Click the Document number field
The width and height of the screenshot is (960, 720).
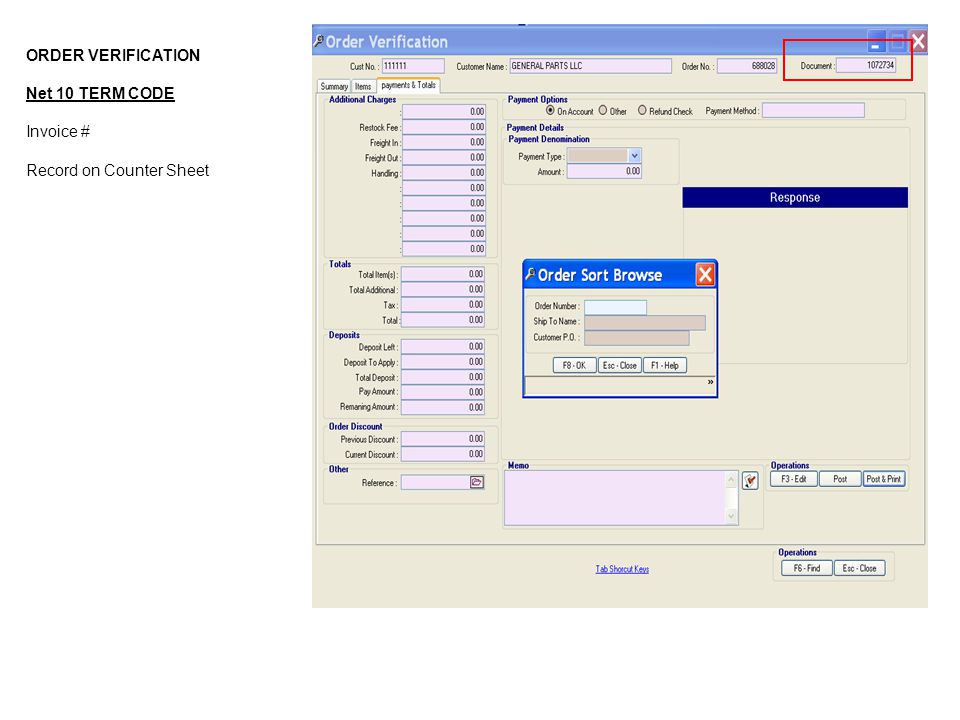(866, 66)
